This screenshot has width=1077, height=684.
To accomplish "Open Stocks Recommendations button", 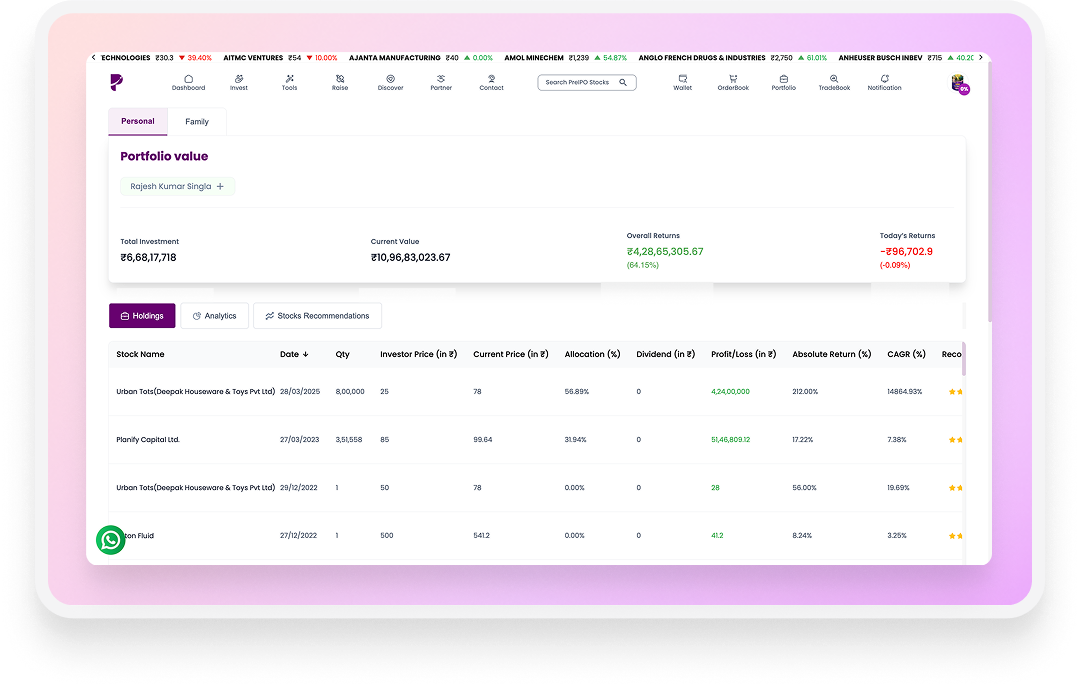I will point(317,316).
